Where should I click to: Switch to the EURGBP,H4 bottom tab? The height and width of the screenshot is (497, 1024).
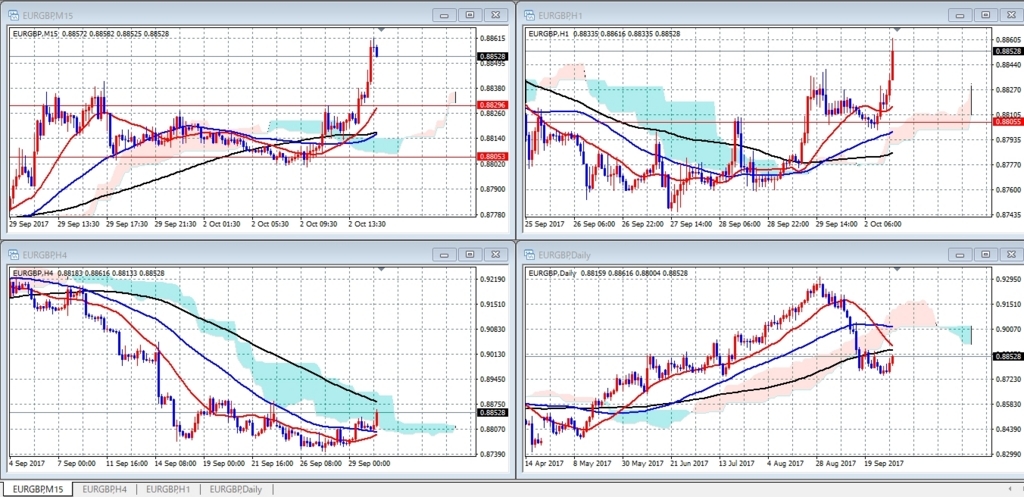click(x=104, y=489)
